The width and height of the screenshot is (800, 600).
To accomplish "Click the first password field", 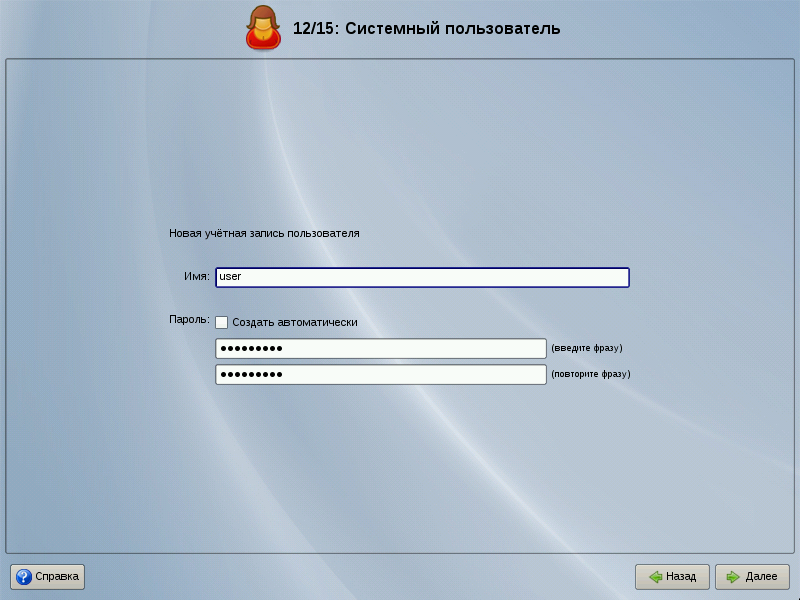I will click(380, 348).
